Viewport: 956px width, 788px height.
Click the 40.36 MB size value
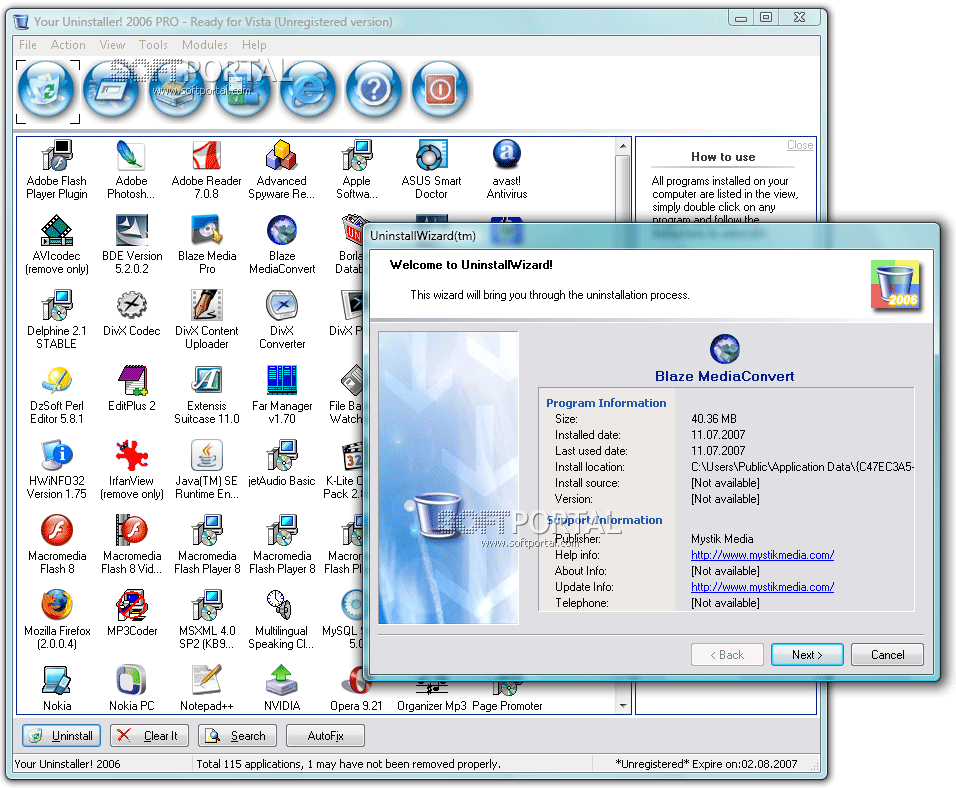[713, 419]
